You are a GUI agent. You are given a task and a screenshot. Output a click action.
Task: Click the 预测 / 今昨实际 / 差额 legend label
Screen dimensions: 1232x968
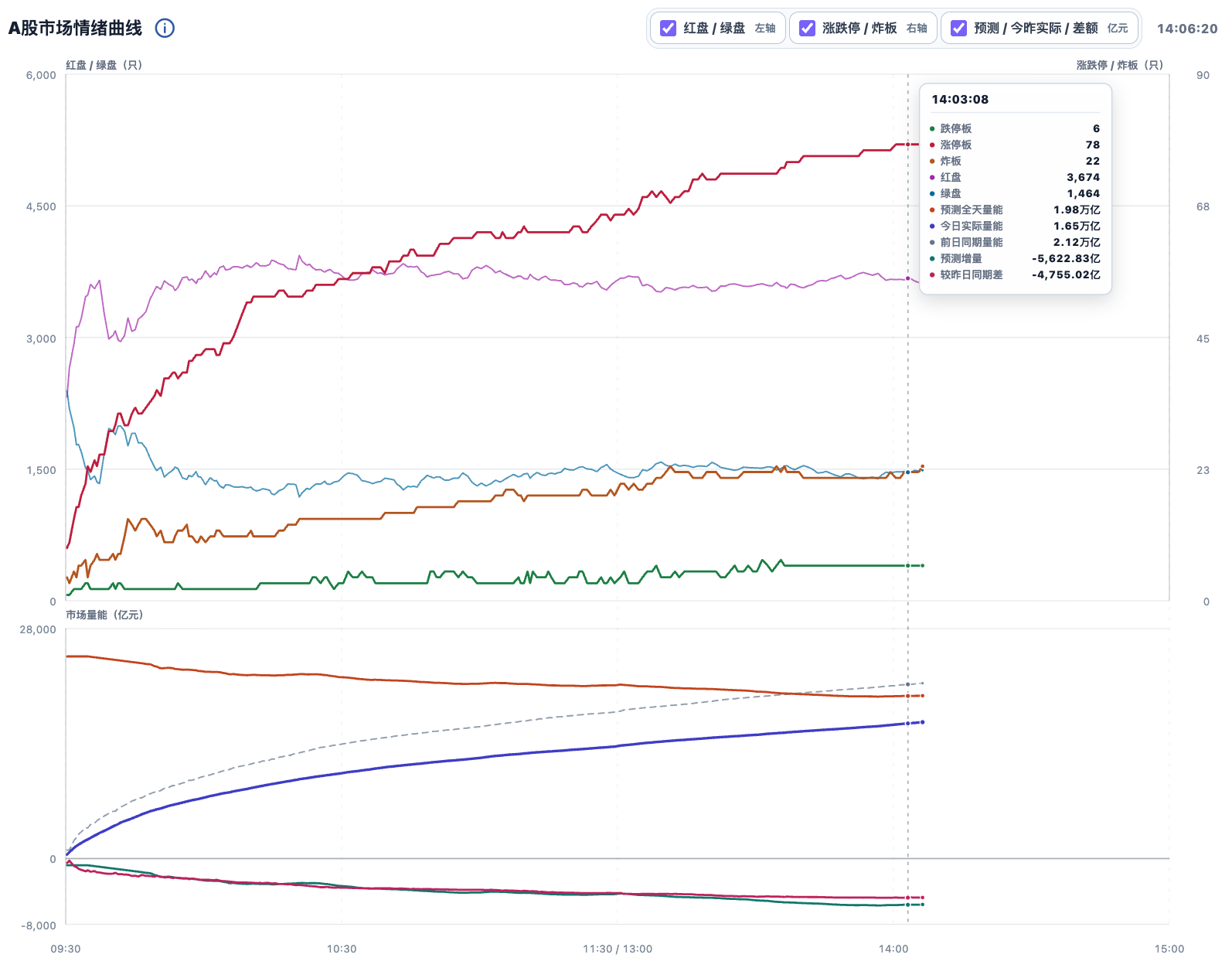click(x=1036, y=28)
